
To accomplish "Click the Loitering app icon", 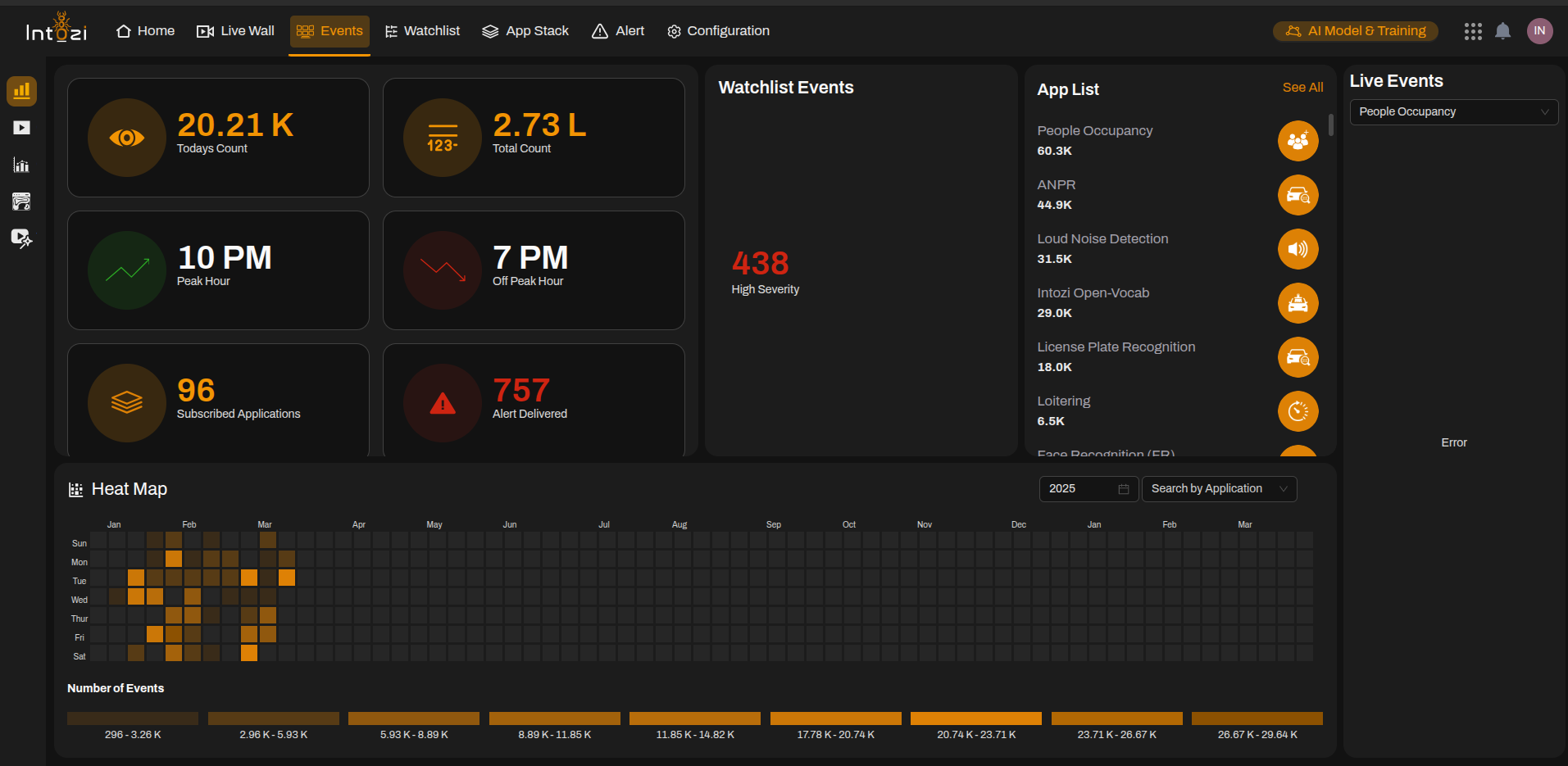I will pos(1298,411).
